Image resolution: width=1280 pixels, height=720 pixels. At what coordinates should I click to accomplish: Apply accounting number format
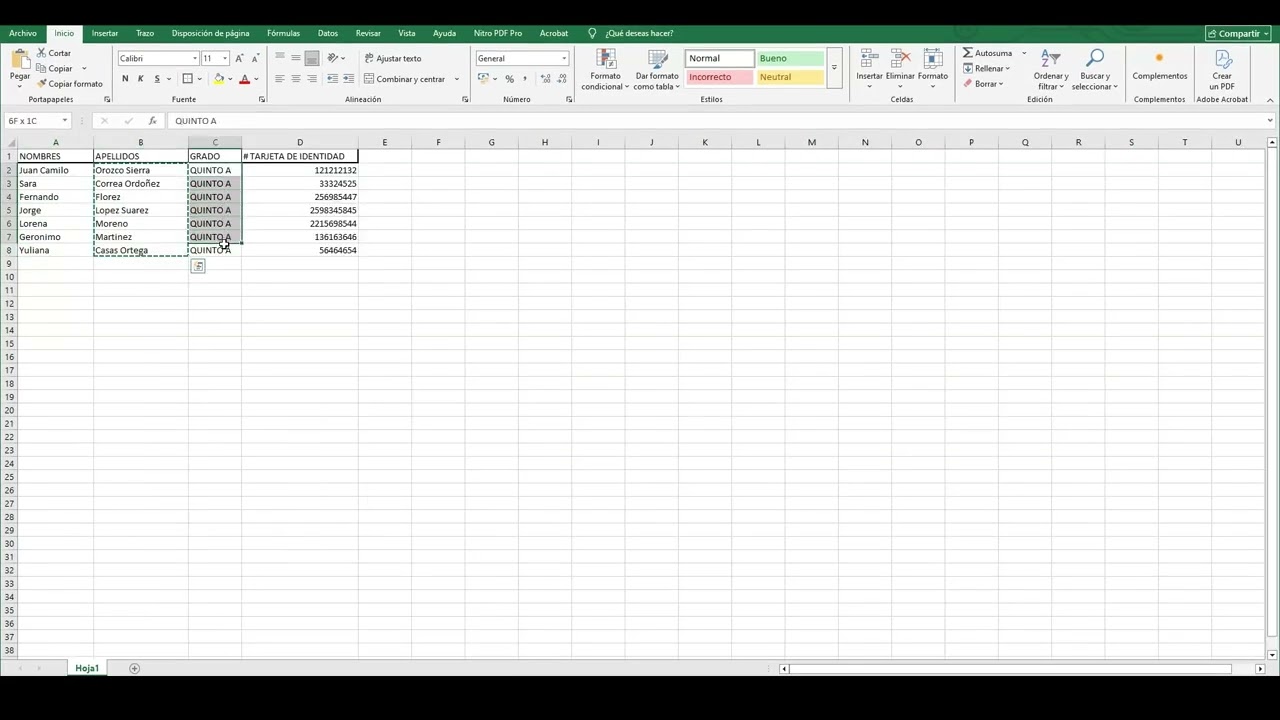coord(484,79)
